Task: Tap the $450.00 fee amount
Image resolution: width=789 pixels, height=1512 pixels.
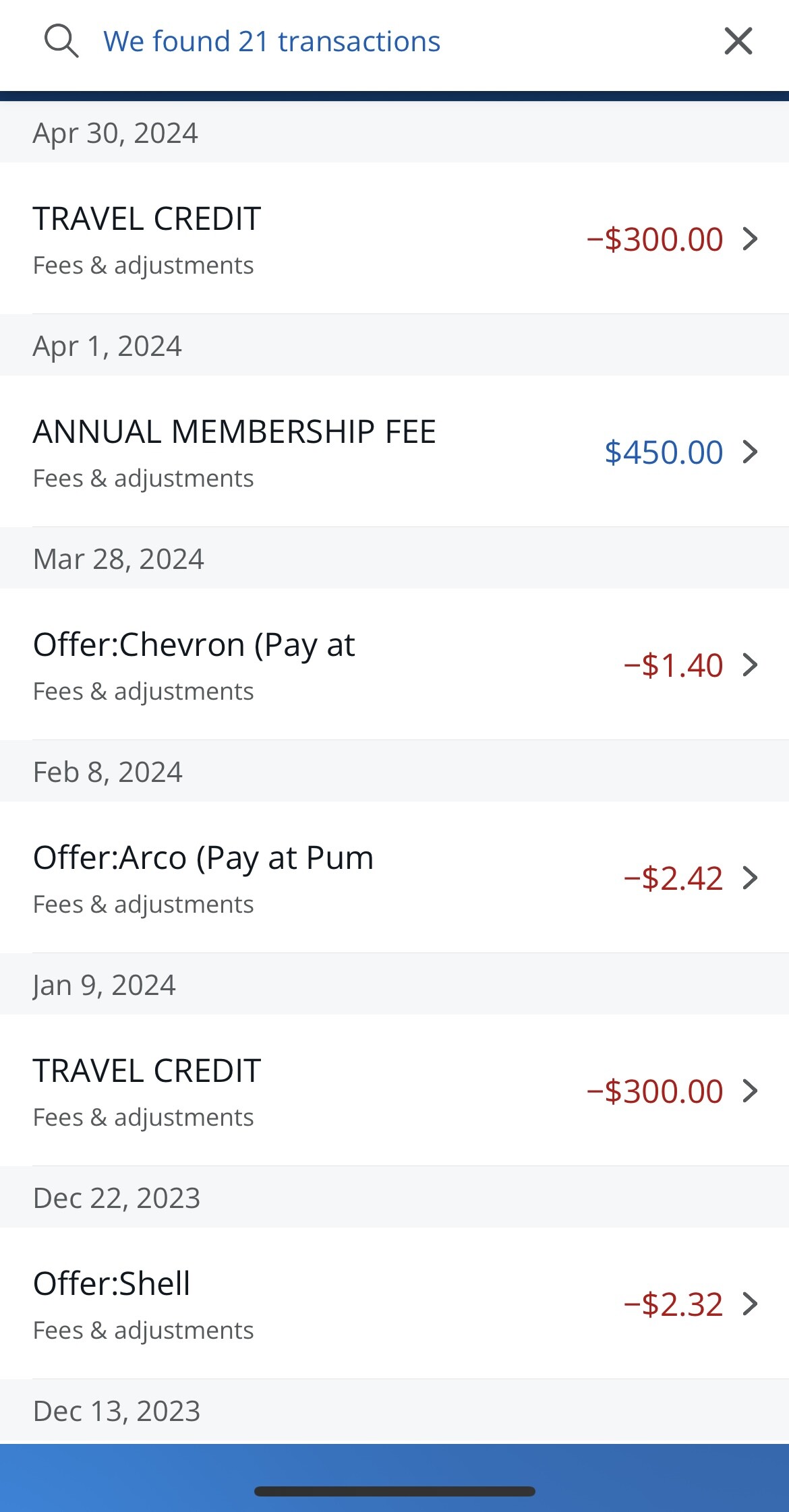Action: (664, 452)
